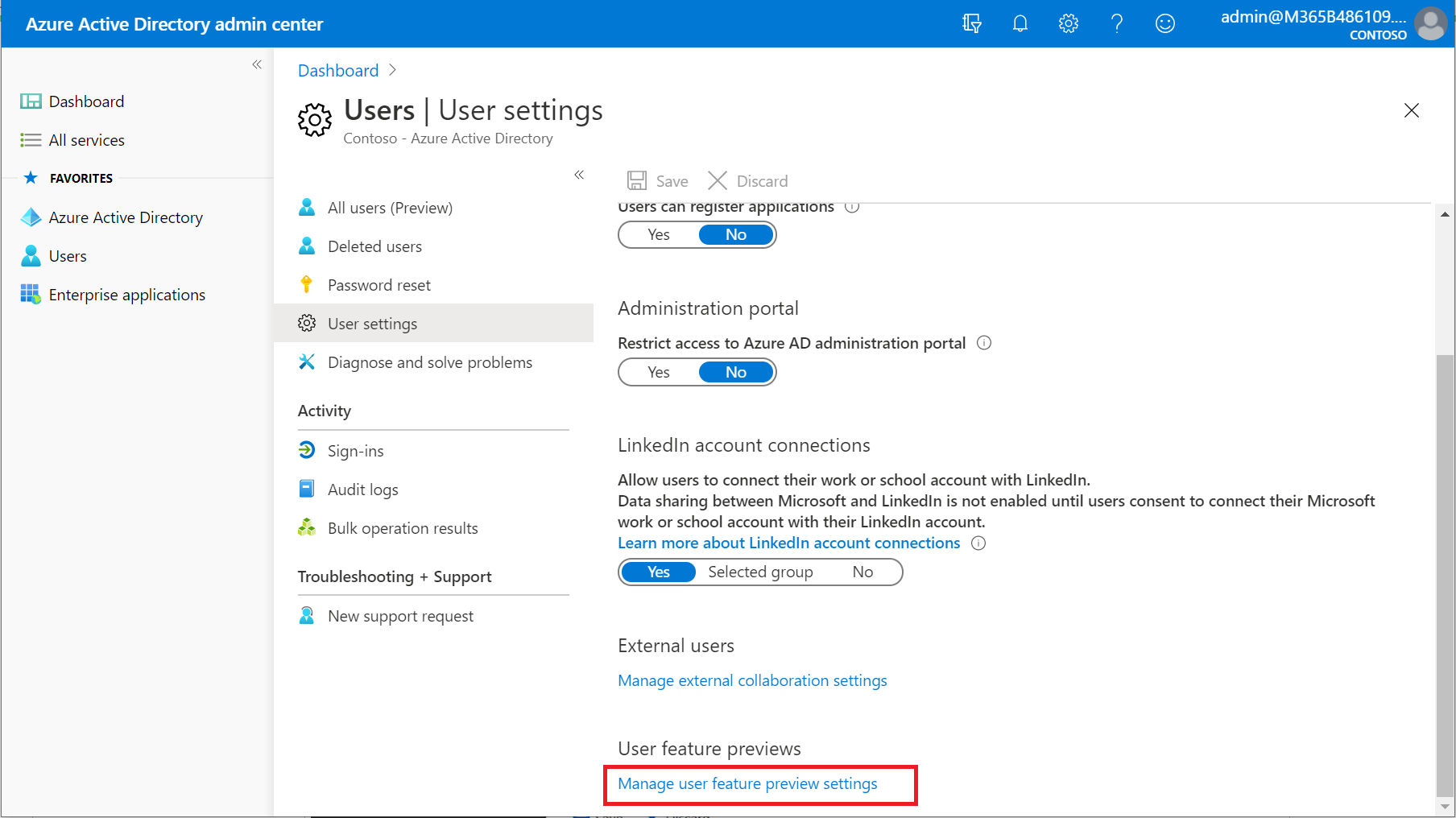The height and width of the screenshot is (818, 1456).
Task: Click info icon next to LinkedIn learn more link
Action: click(978, 543)
